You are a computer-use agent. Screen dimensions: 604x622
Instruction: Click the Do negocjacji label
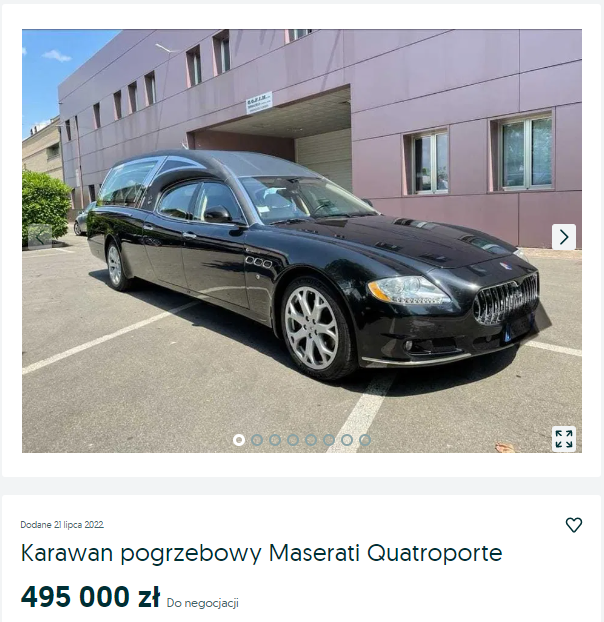203,603
